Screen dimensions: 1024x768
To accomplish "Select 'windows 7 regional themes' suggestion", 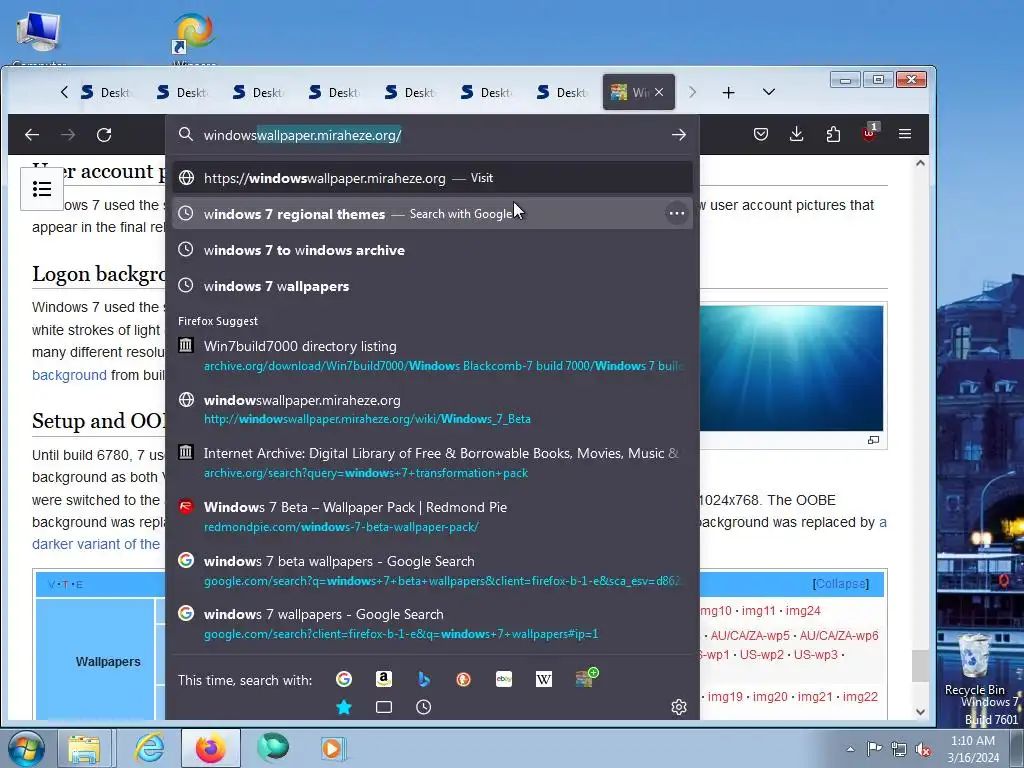I will [432, 214].
